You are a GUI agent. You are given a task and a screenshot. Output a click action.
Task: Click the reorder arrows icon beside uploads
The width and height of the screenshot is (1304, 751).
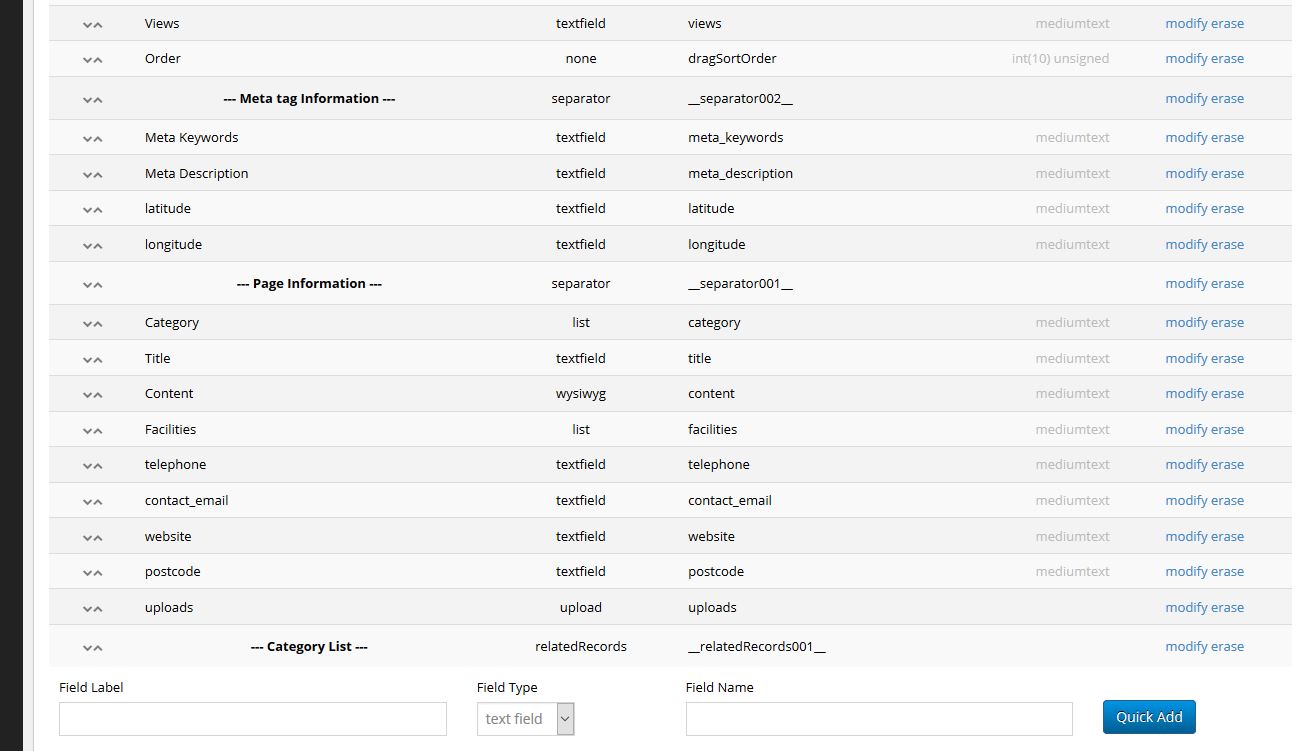tap(93, 608)
